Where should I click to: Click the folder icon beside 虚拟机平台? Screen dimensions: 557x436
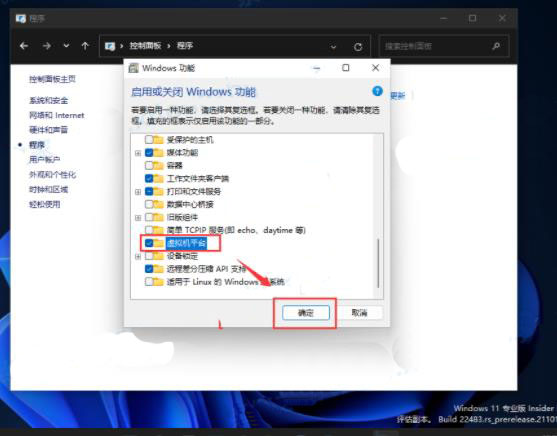[158, 243]
